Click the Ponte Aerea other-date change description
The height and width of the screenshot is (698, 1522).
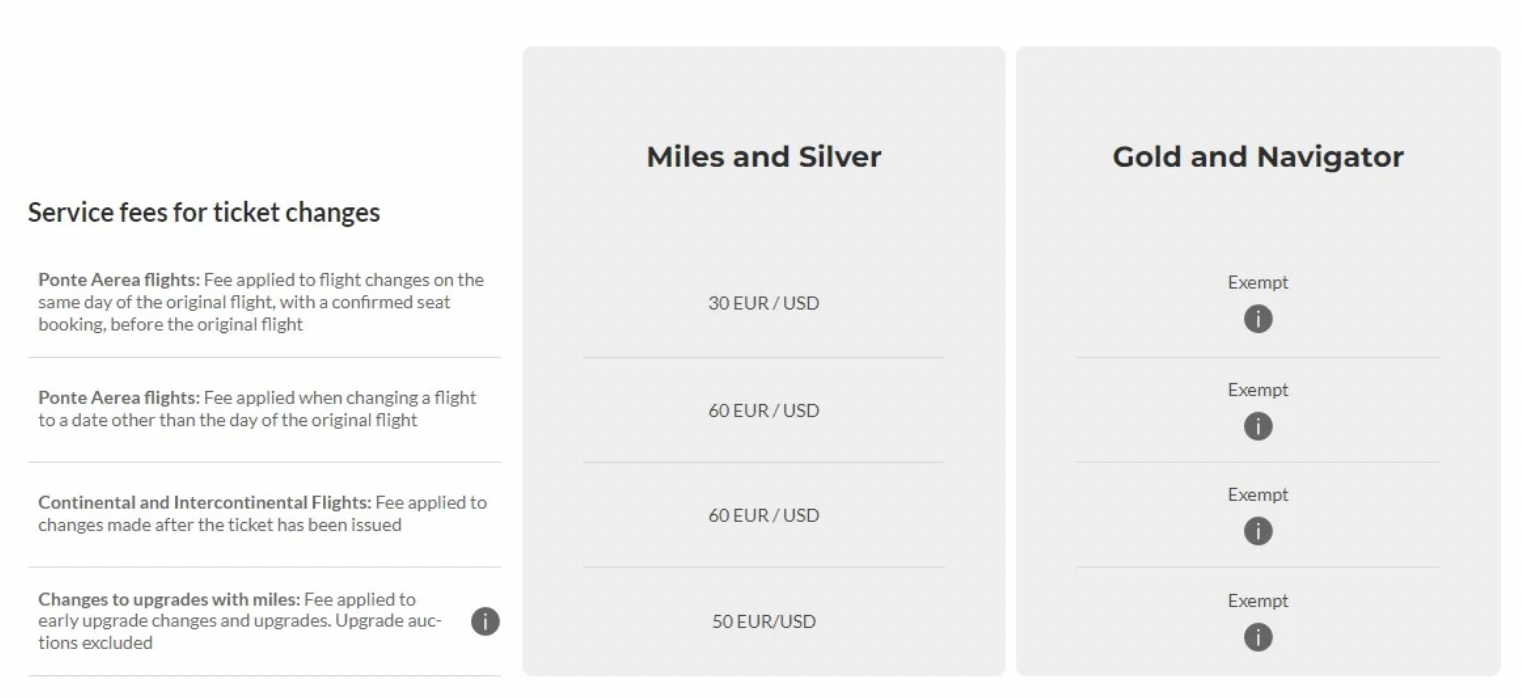pyautogui.click(x=257, y=409)
